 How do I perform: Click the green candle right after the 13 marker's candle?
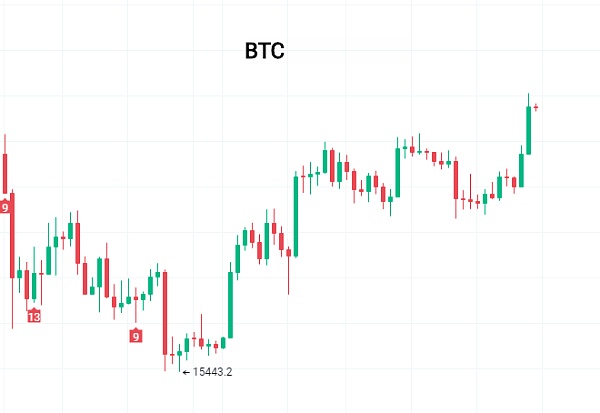click(x=34, y=286)
